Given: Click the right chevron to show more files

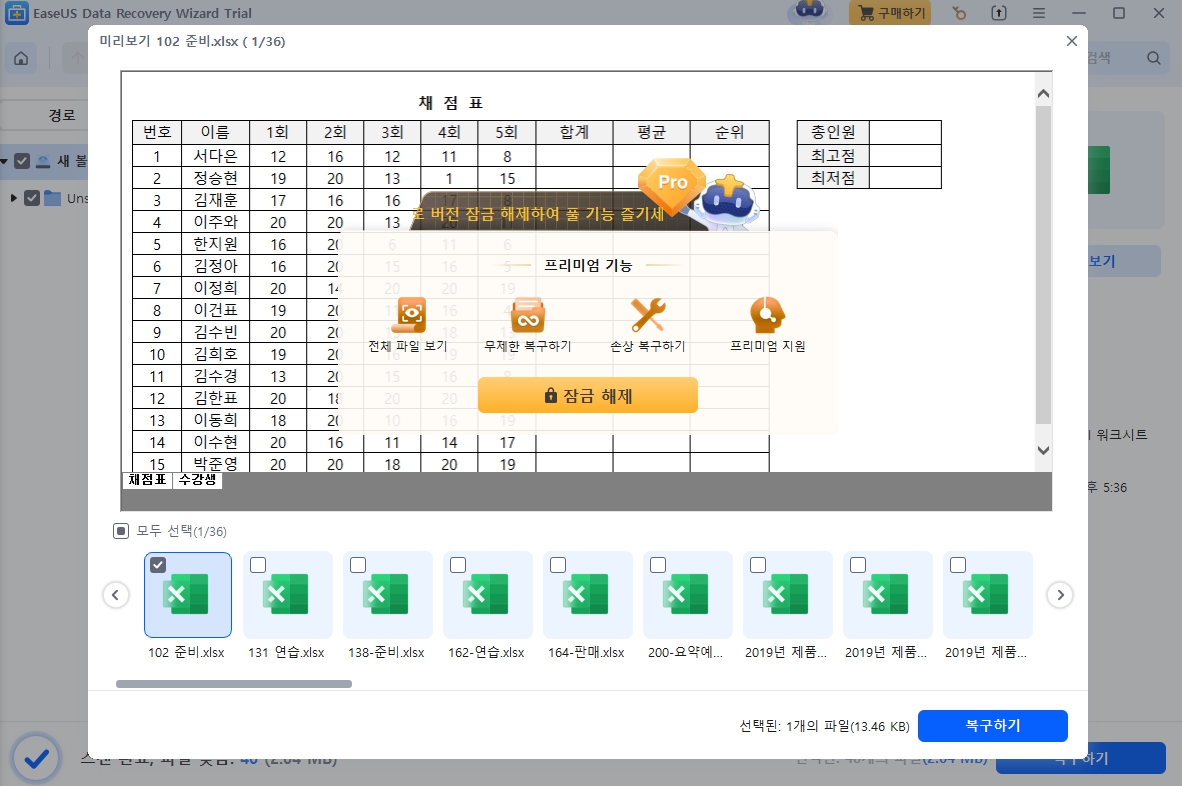Looking at the screenshot, I should 1059,594.
